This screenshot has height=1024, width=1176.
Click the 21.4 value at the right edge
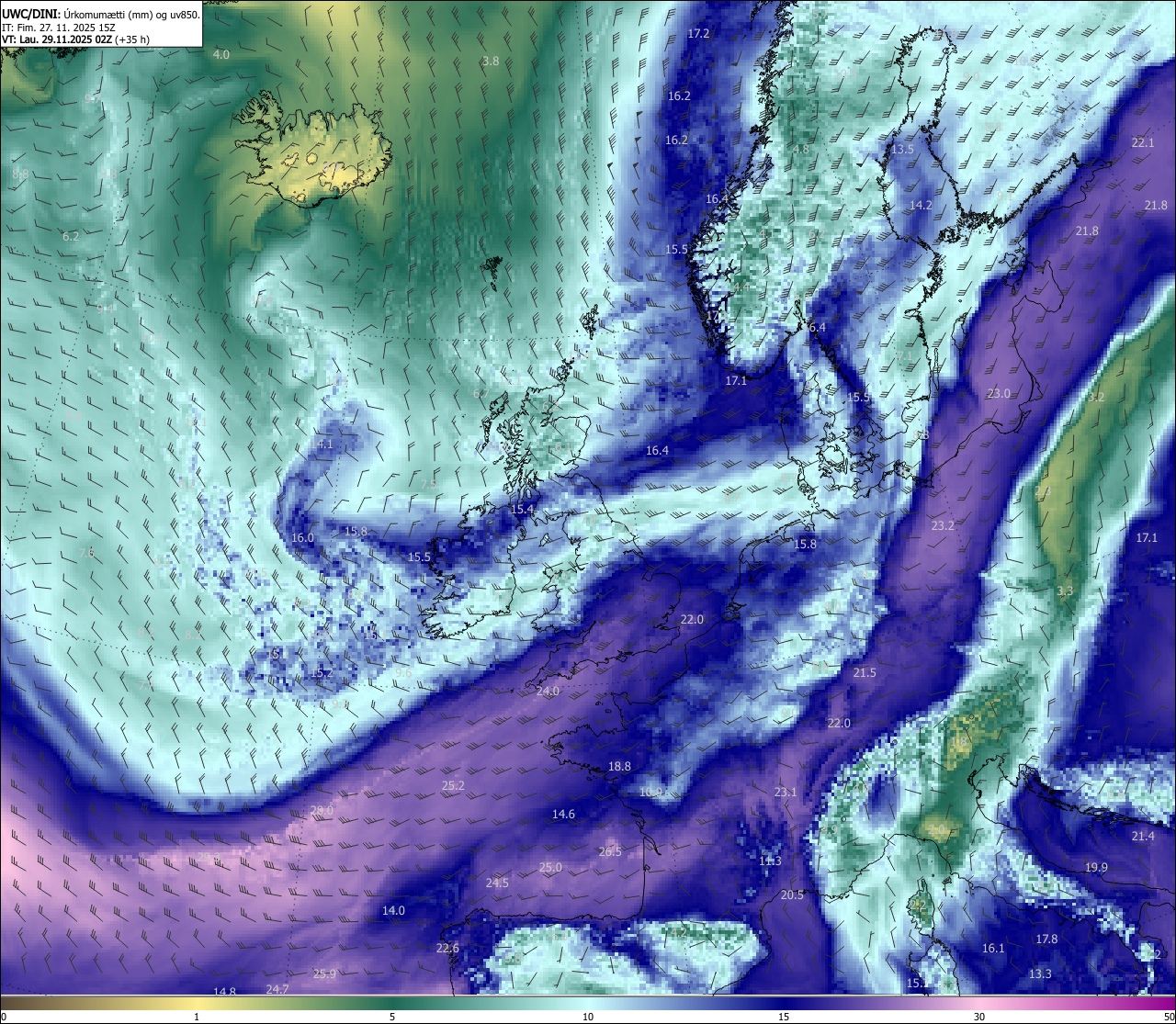tap(1143, 837)
